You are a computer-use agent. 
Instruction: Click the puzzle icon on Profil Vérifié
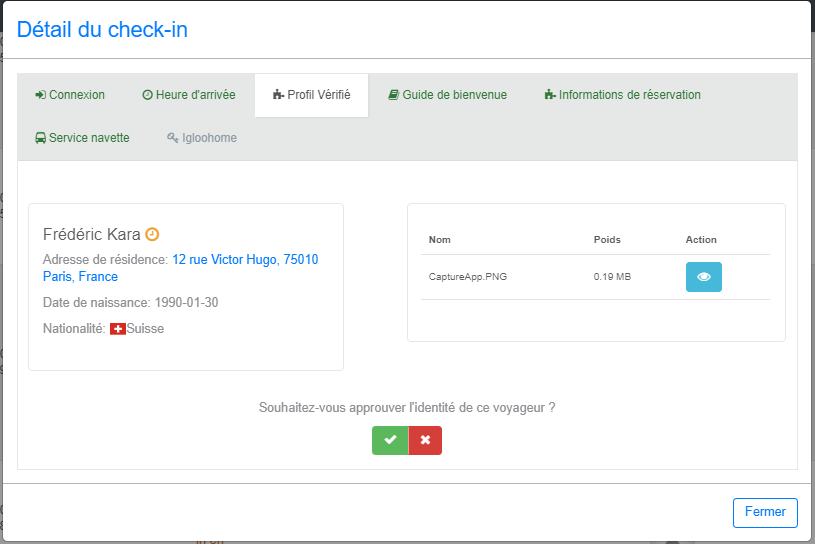click(x=278, y=95)
